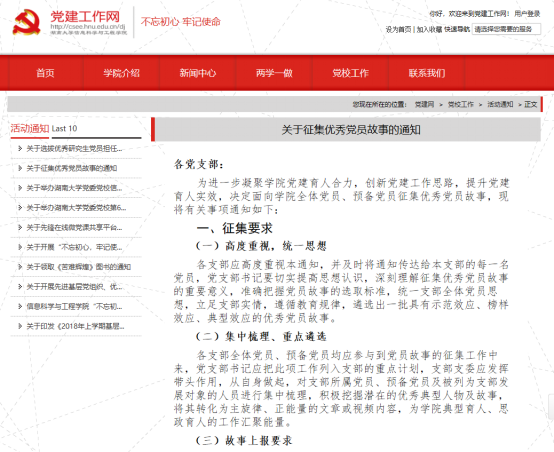Click arrow icon beside 信息科学与工程学院
Image resolution: width=554 pixels, height=452 pixels.
click(20, 306)
